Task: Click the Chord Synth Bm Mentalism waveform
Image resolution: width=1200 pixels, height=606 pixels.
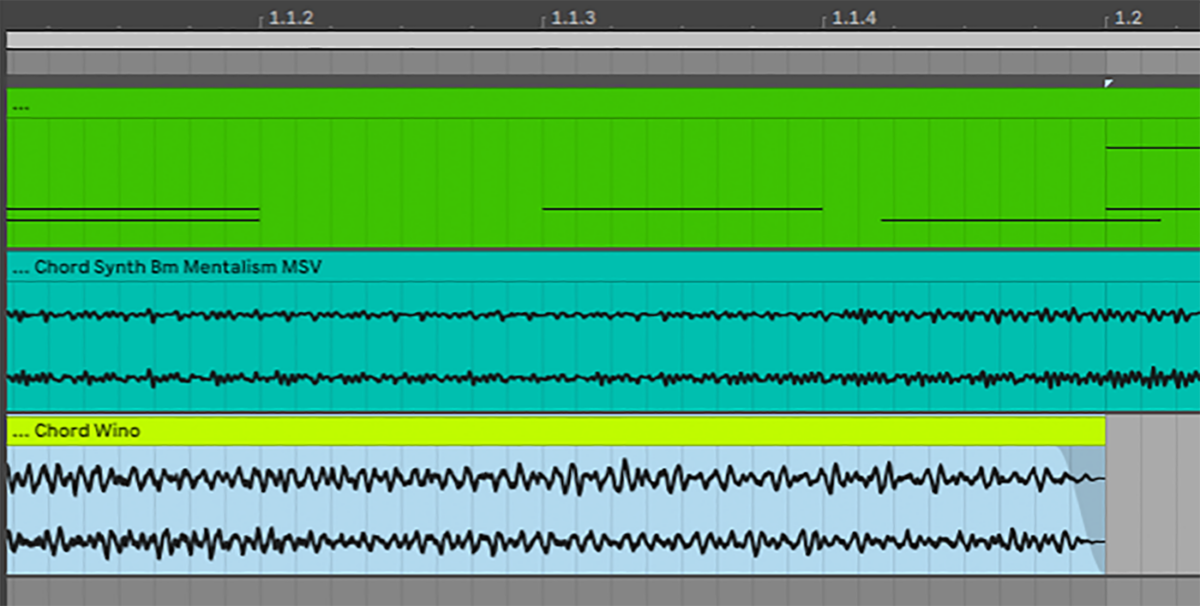Action: click(x=603, y=346)
